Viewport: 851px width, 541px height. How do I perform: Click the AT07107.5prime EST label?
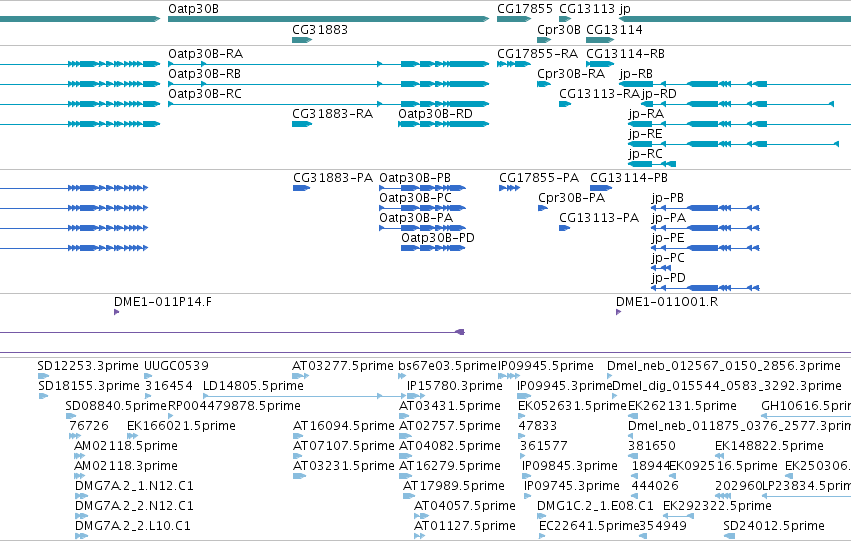[x=344, y=447]
